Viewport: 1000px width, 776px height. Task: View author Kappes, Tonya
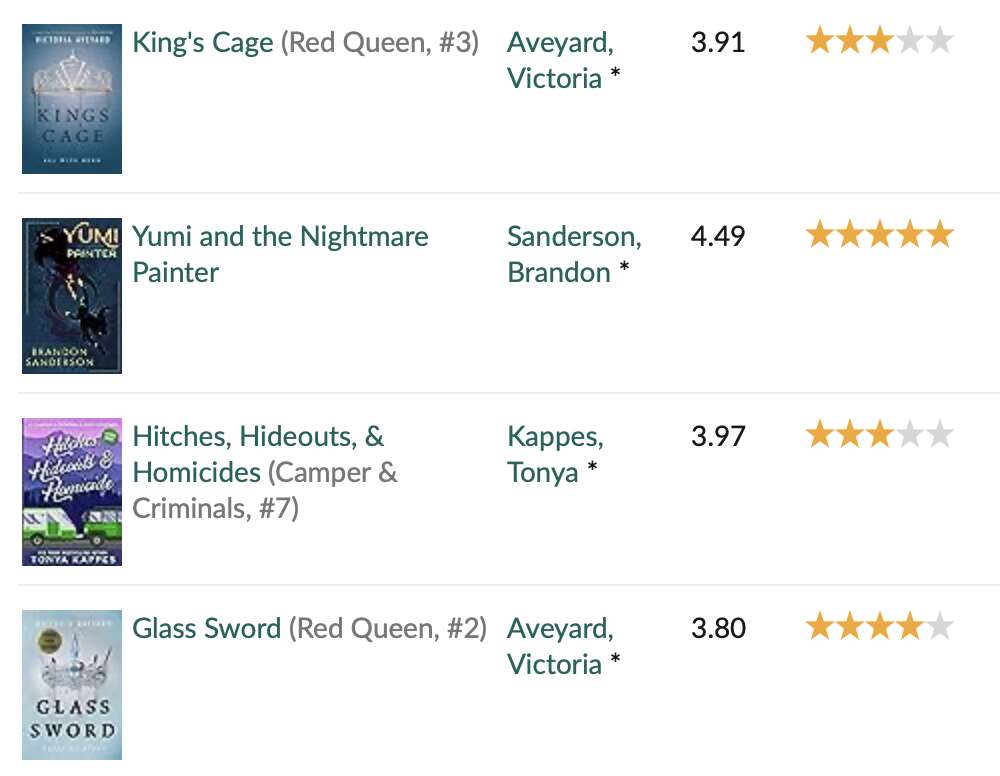pos(555,455)
